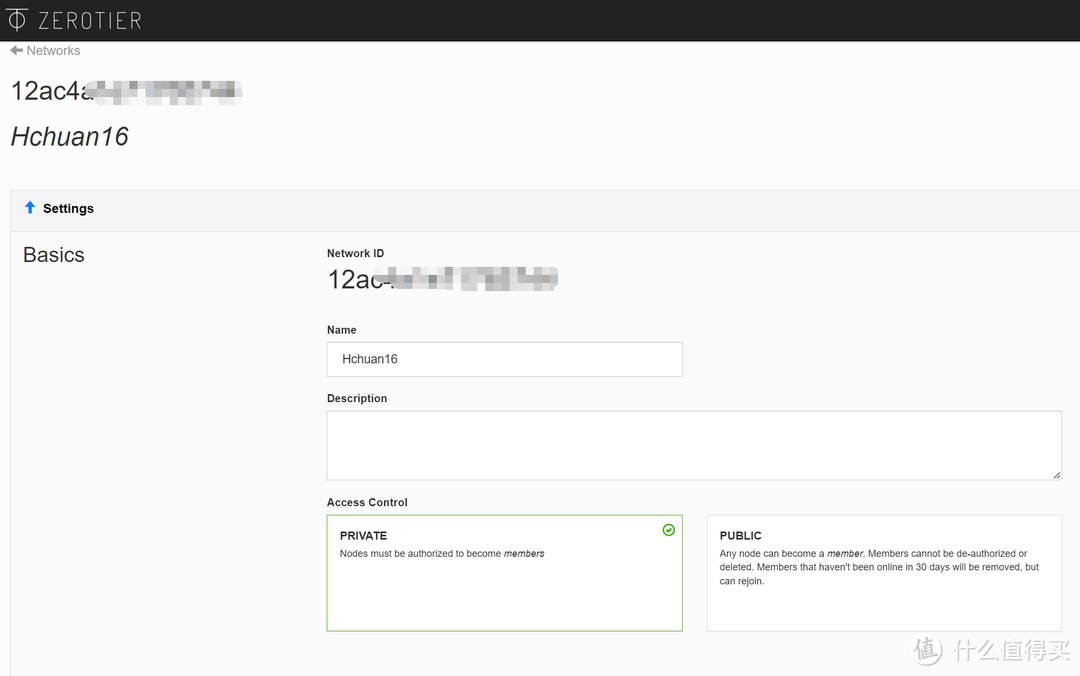The height and width of the screenshot is (676, 1080).
Task: Click the italic Hchuan16 network title
Action: [70, 136]
